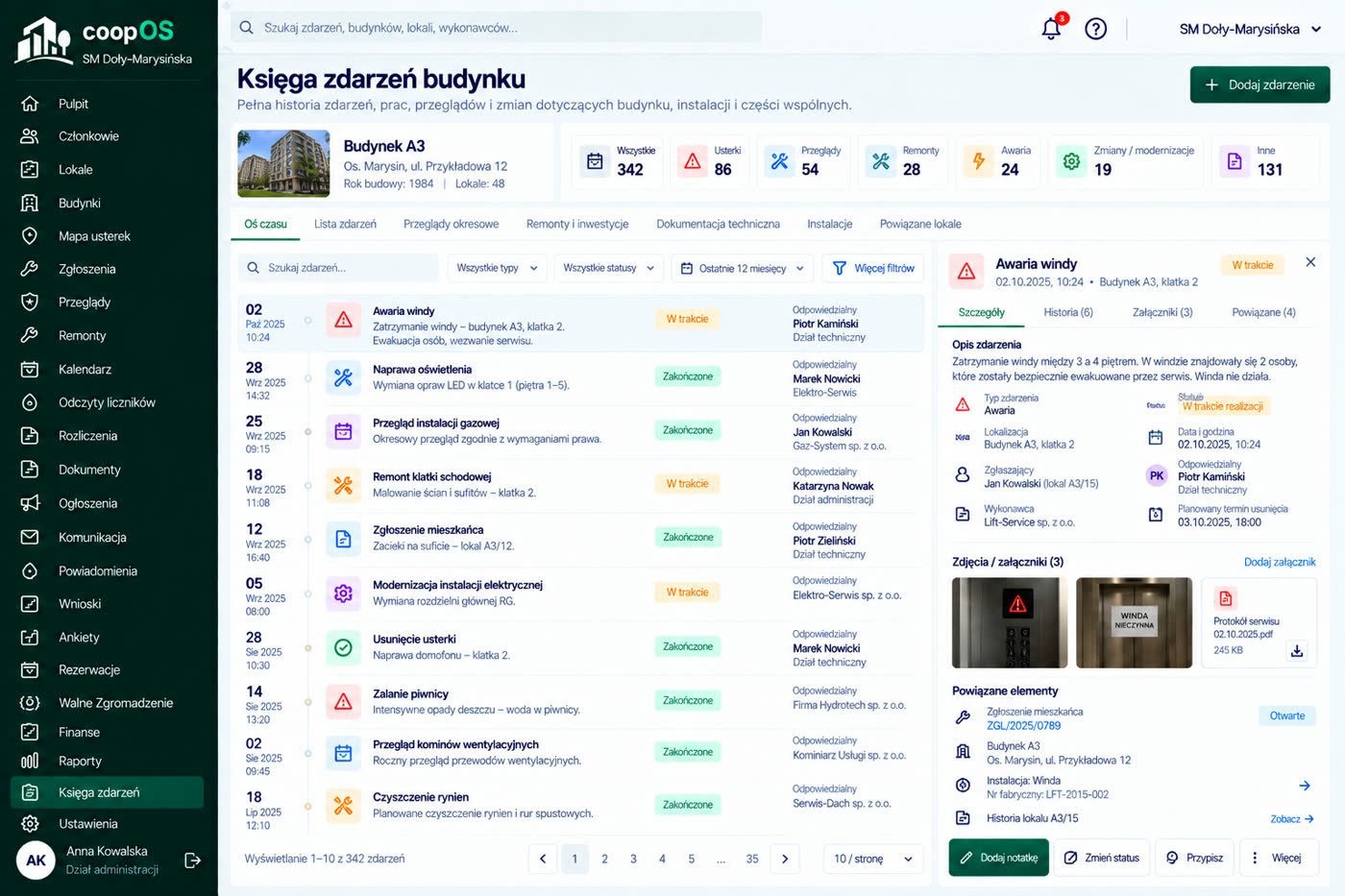The height and width of the screenshot is (896, 1345).
Task: Download the Protokół serwisu PDF file
Action: [x=1297, y=651]
